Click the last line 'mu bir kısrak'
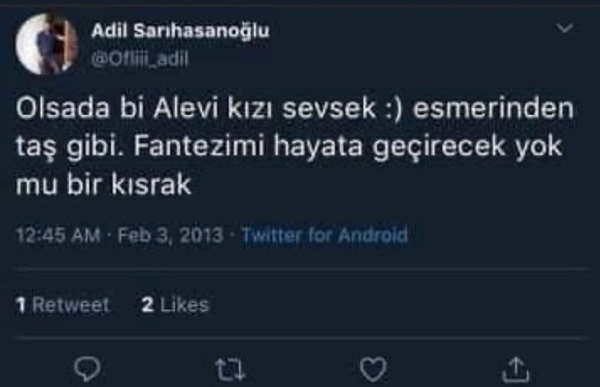 coord(103,185)
